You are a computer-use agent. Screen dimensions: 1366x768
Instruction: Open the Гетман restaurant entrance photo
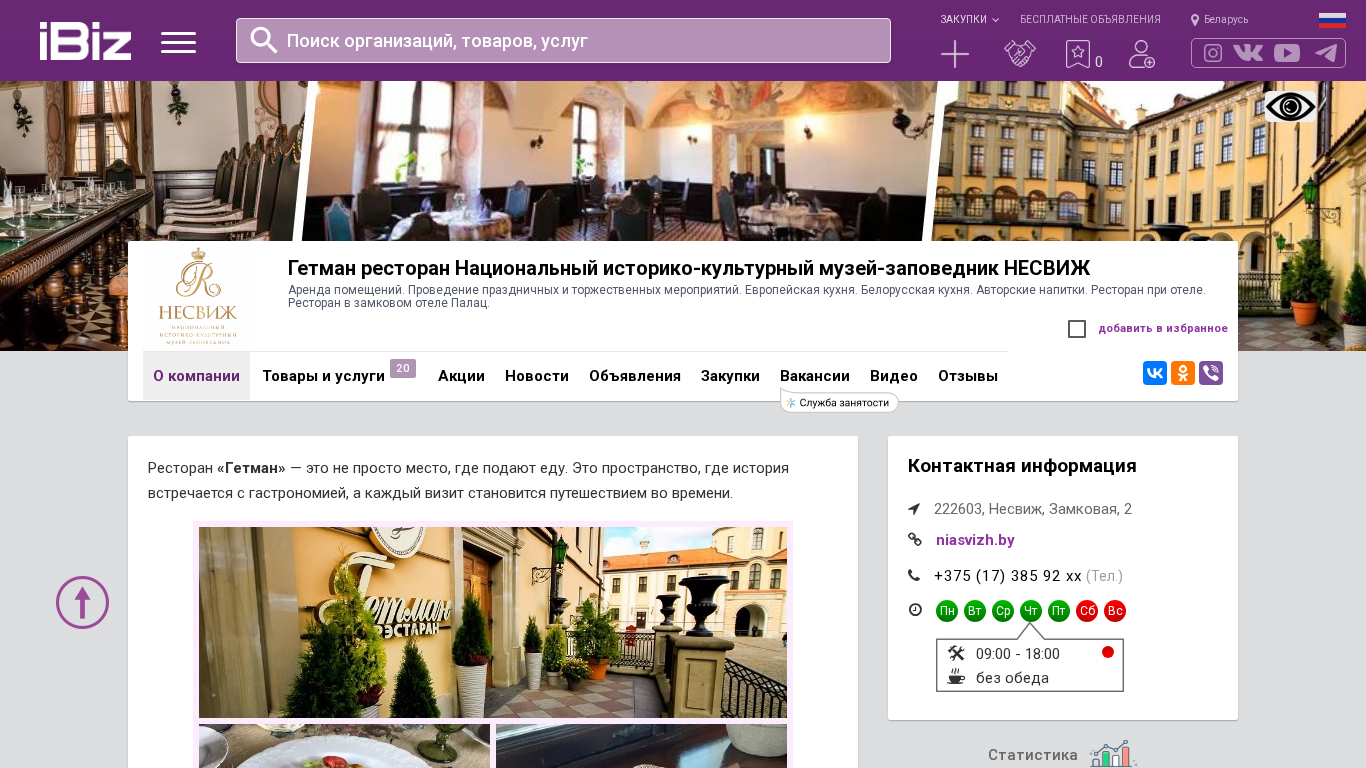click(x=493, y=622)
